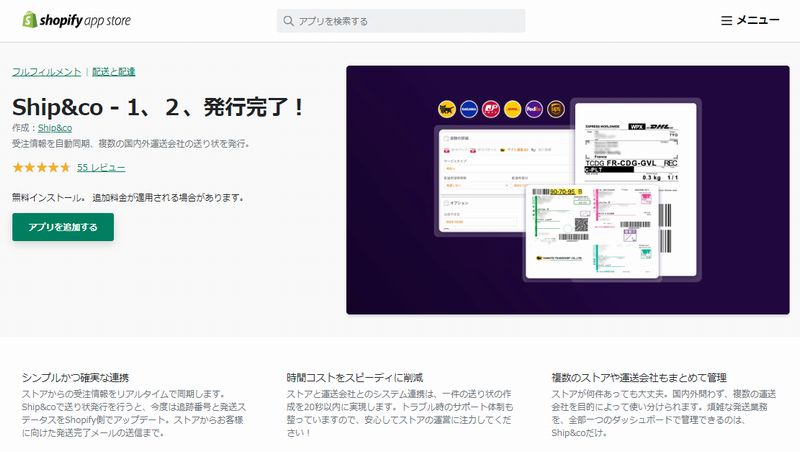
Task: Click the Sagawa blue carrier icon
Action: 469,109
